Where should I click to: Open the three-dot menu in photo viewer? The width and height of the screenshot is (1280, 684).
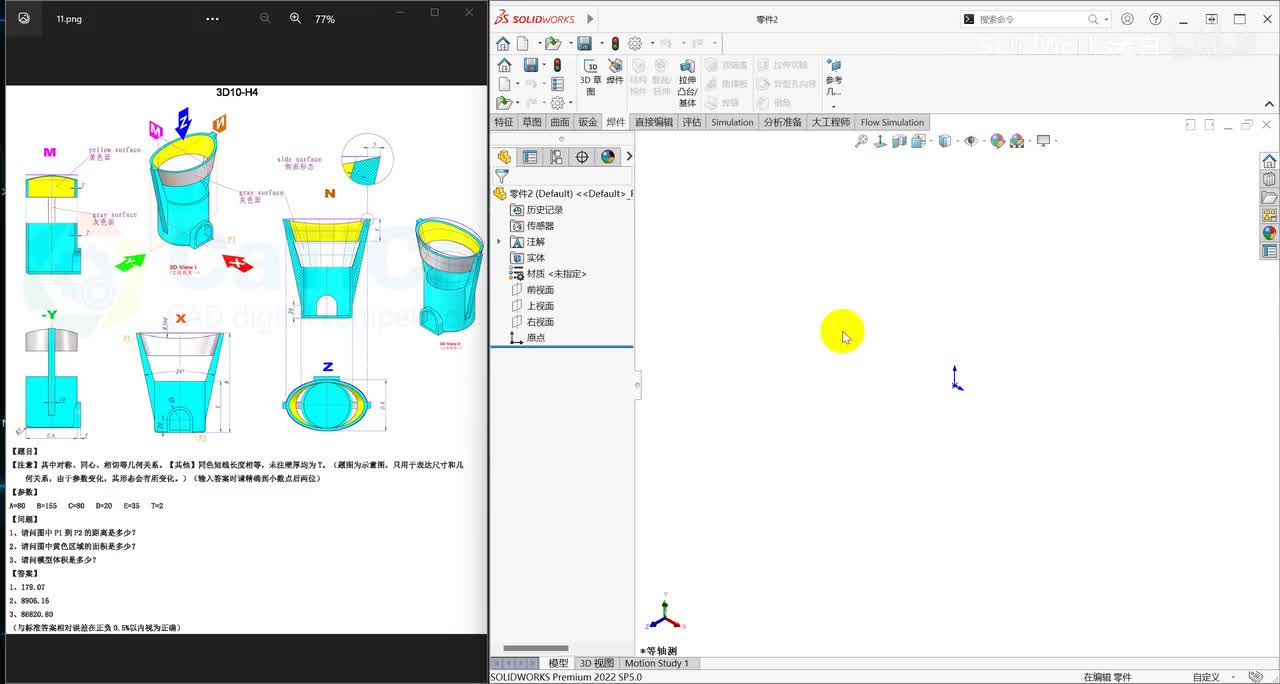click(211, 18)
